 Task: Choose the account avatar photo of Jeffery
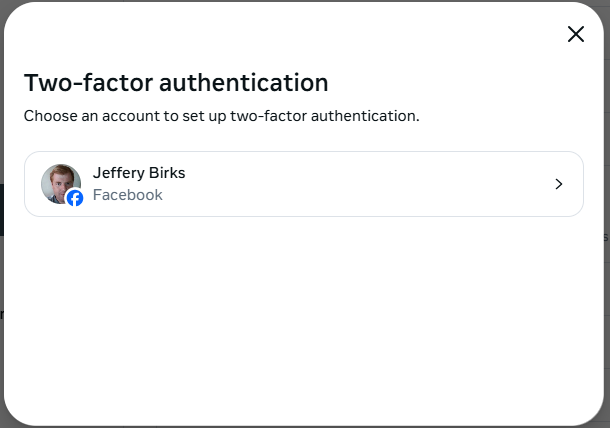pyautogui.click(x=59, y=181)
